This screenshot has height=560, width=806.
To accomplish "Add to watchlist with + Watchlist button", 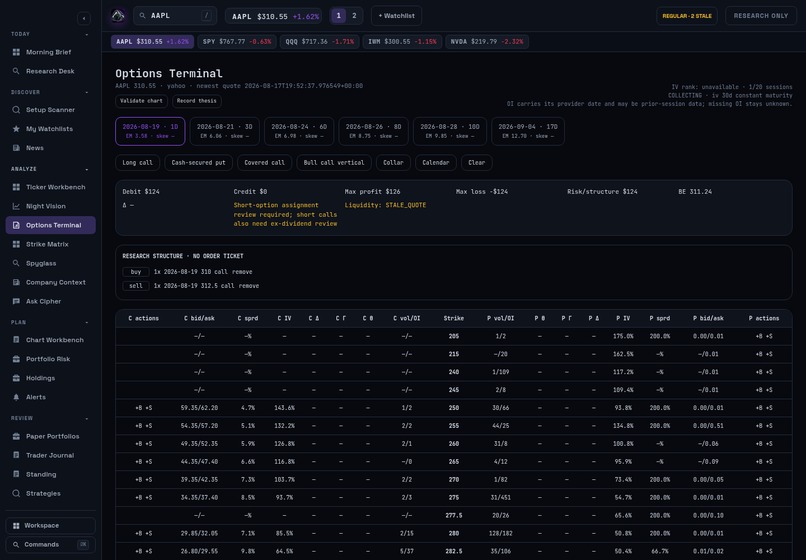I will point(396,16).
